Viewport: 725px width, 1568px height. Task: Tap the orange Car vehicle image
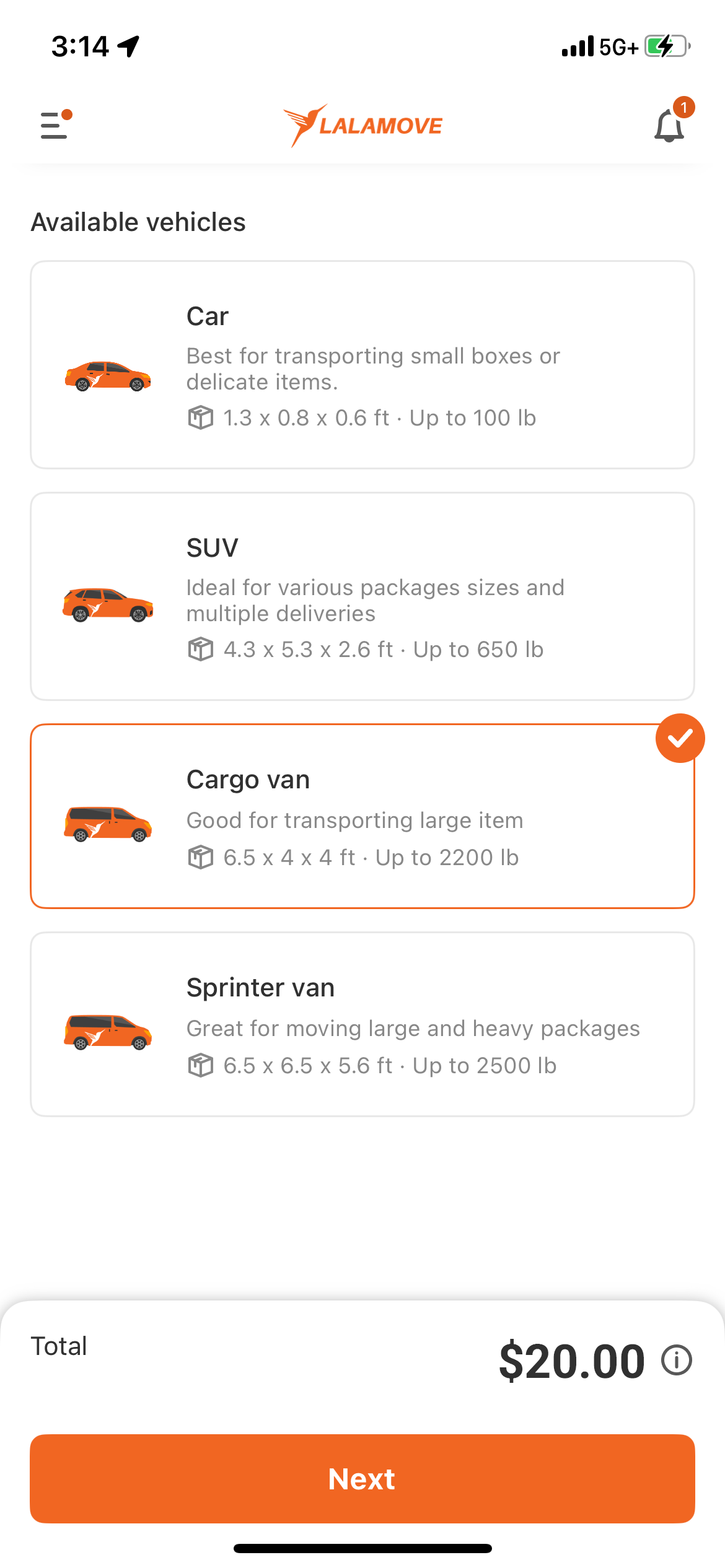108,376
